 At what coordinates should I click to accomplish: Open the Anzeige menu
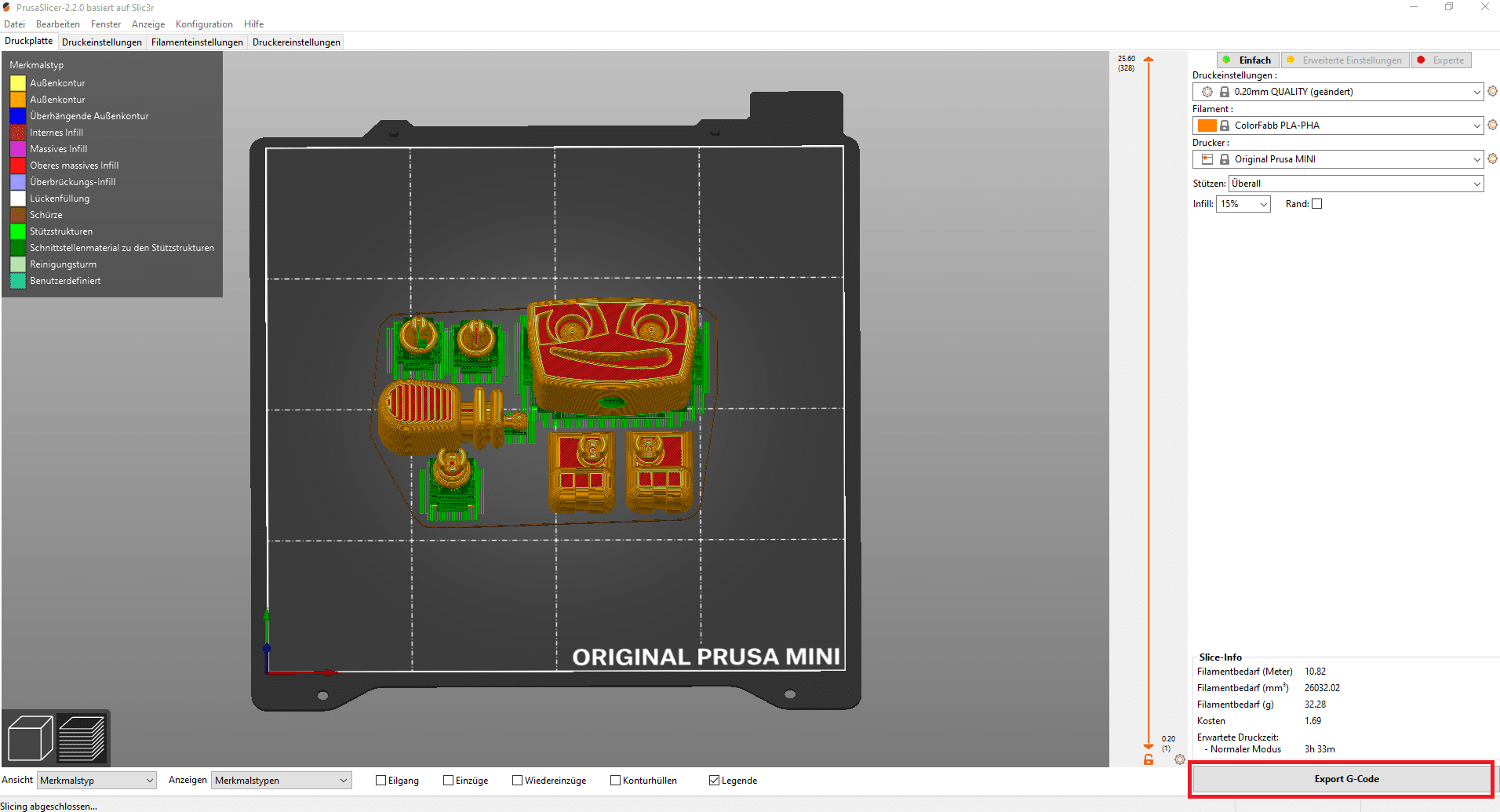(x=148, y=24)
